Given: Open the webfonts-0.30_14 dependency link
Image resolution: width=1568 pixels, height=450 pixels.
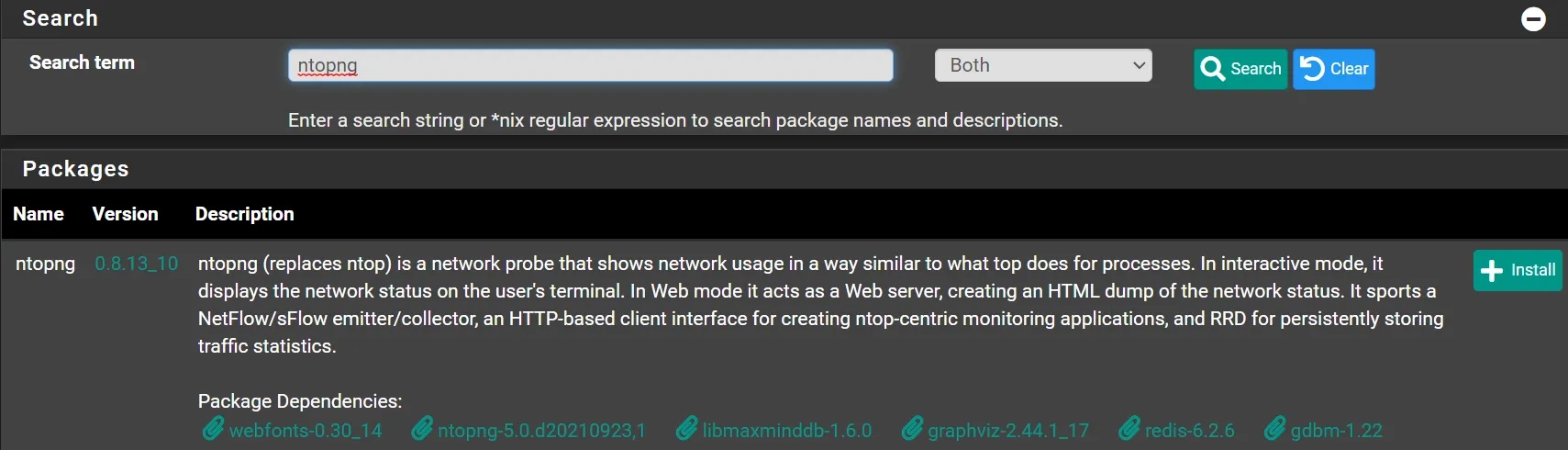Looking at the screenshot, I should click(306, 431).
